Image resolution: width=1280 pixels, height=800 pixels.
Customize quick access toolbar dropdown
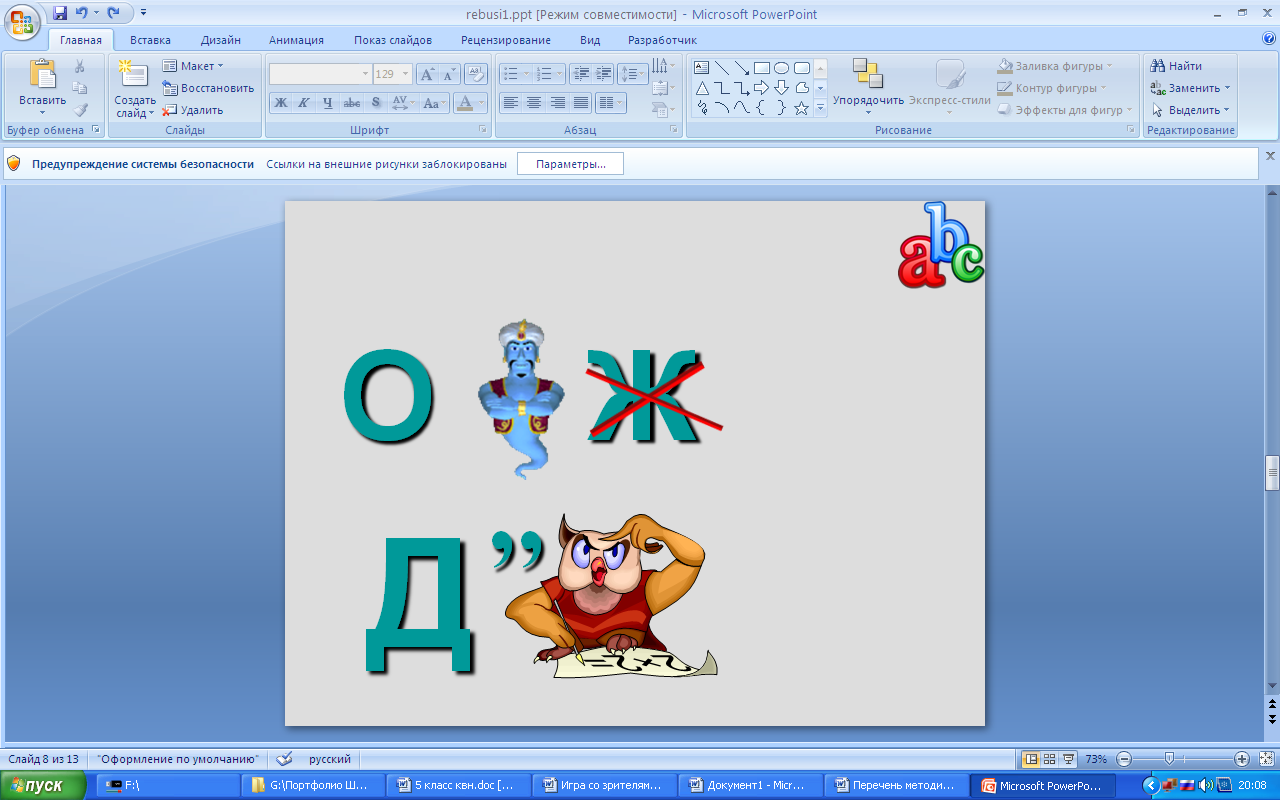click(x=143, y=14)
